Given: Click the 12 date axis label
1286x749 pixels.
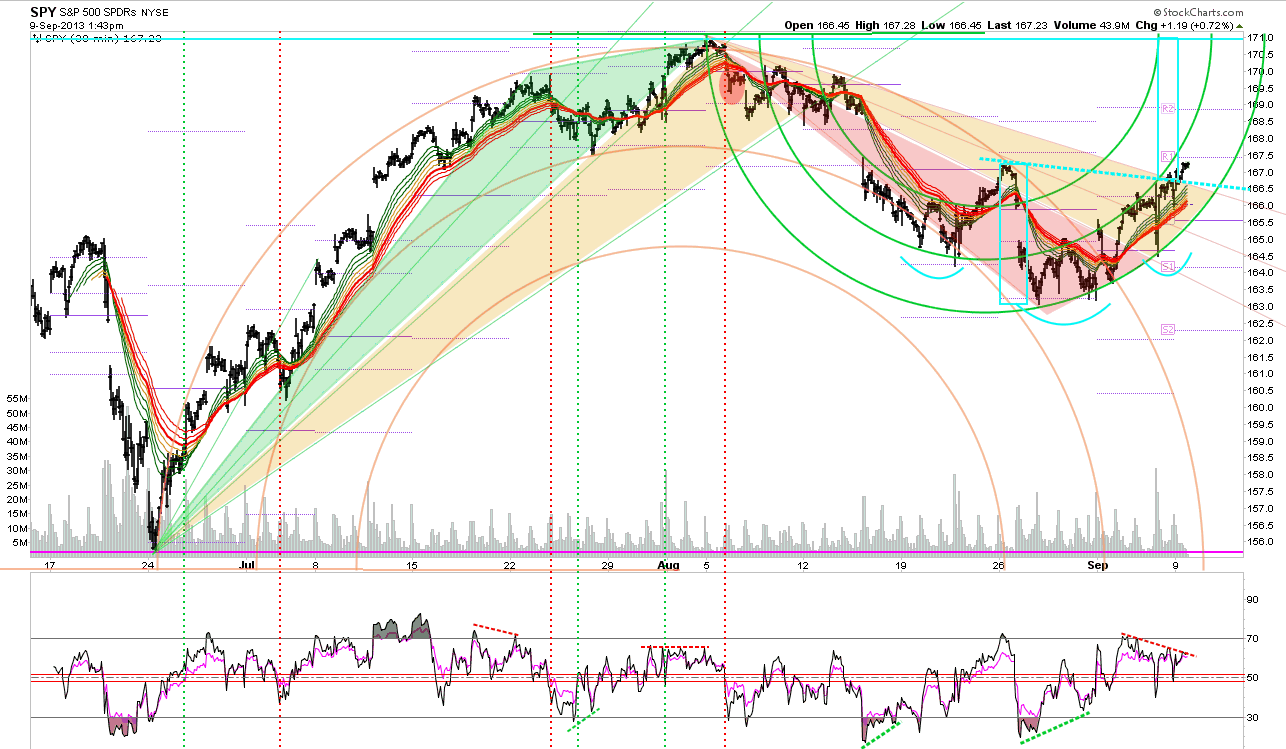Looking at the screenshot, I should 803,565.
